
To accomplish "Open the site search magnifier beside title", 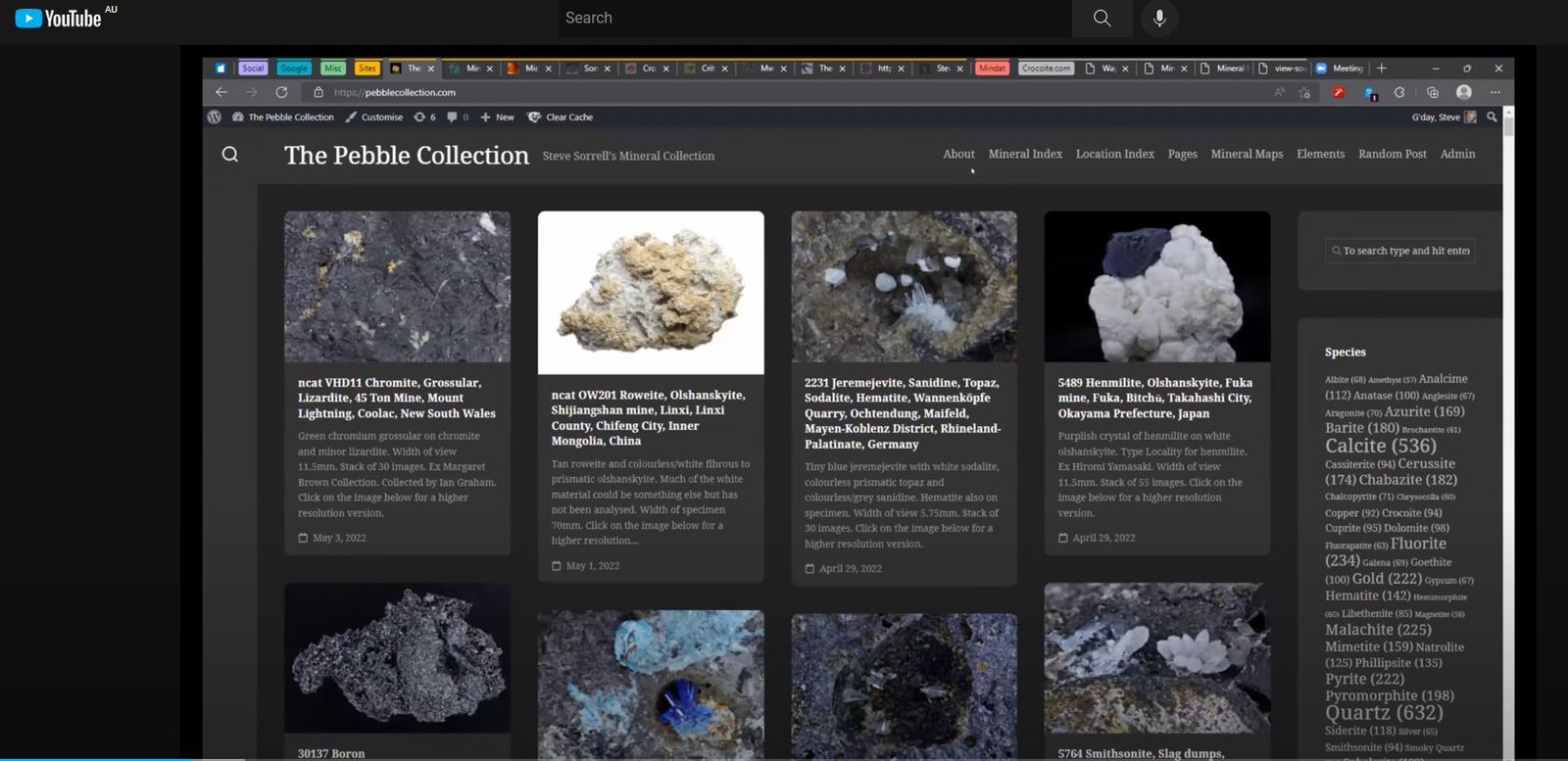I will [230, 155].
